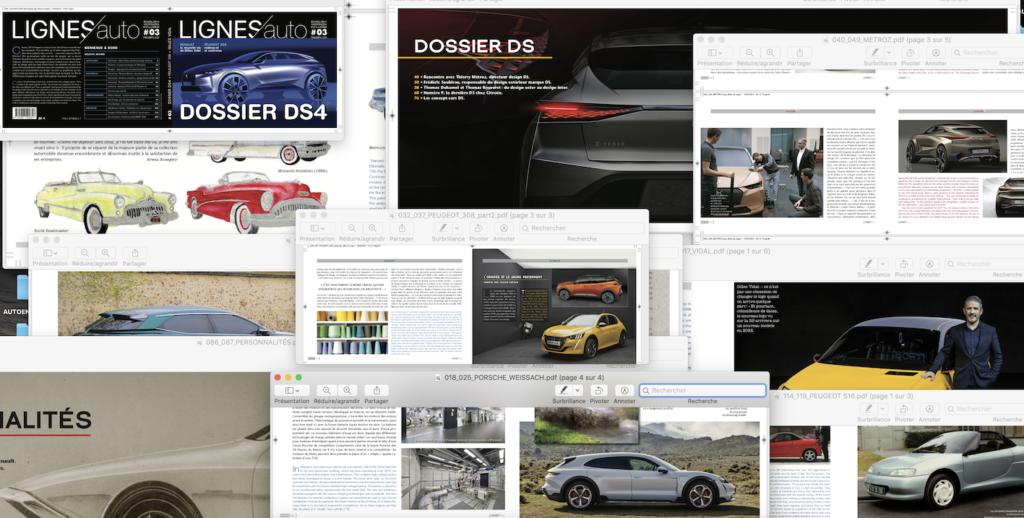1024x518 pixels.
Task: Zoom in on the Porsche Weissach PDF
Action: click(x=347, y=390)
